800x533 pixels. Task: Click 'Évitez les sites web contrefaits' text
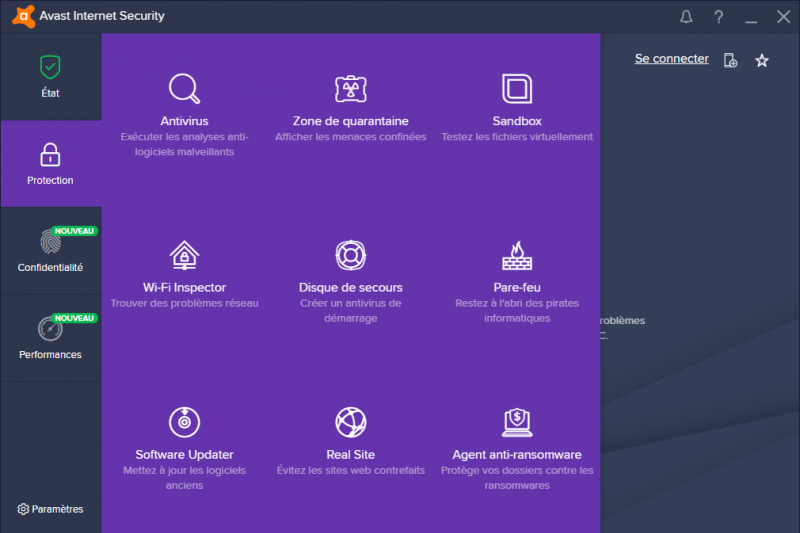pyautogui.click(x=351, y=470)
